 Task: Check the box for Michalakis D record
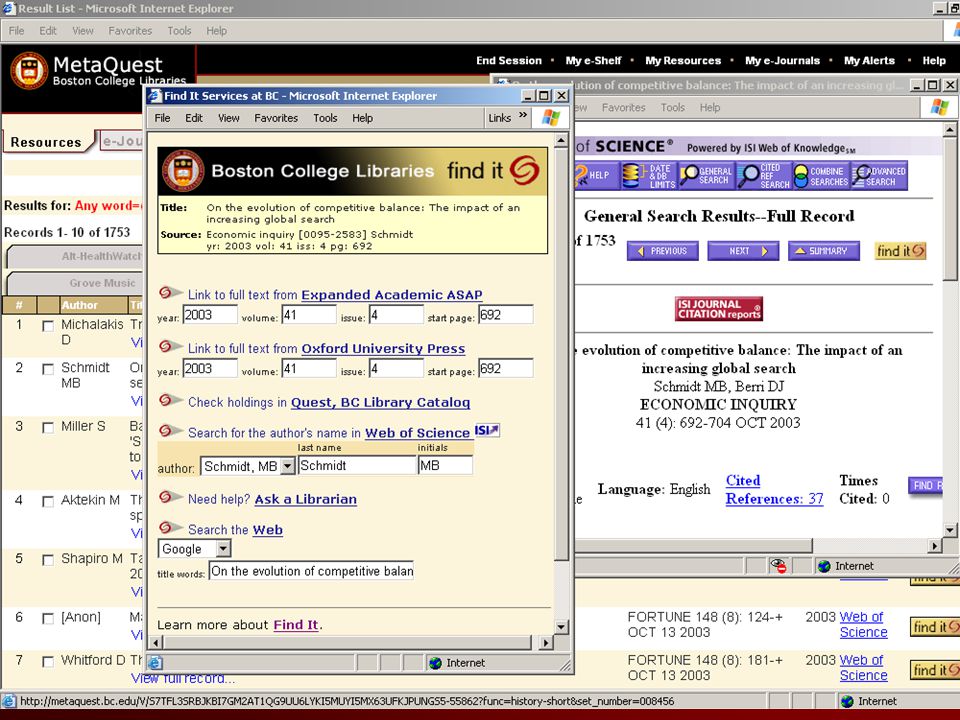point(48,326)
